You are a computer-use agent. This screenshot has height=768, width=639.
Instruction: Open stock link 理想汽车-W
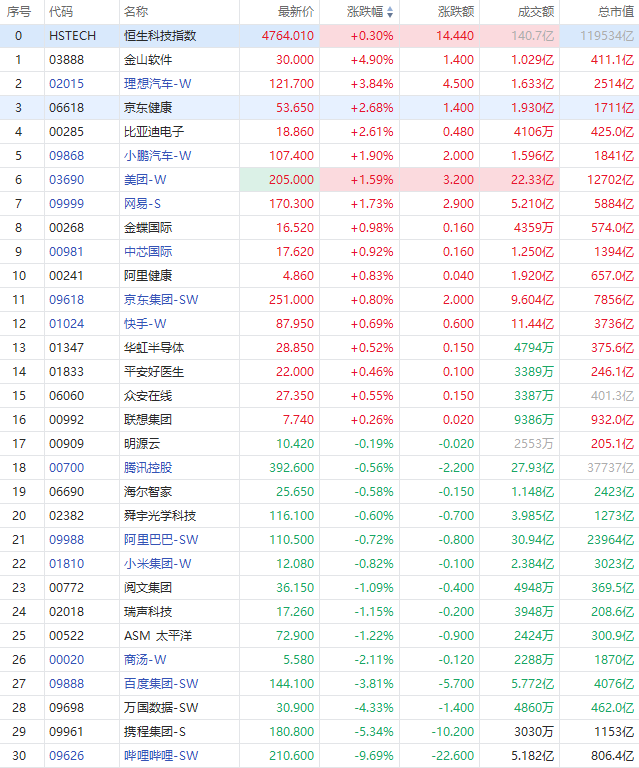pos(158,84)
